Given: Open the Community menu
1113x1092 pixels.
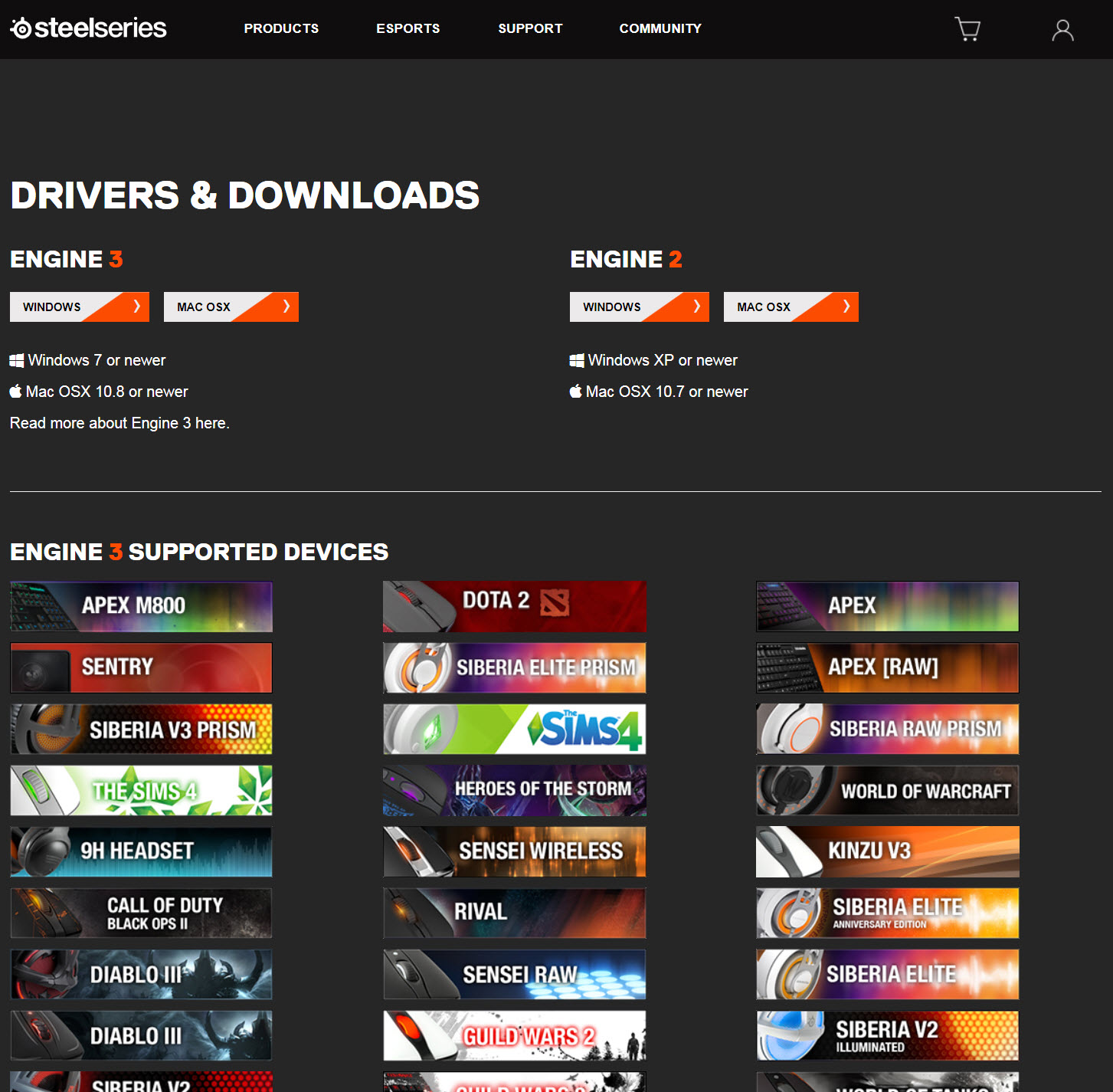Looking at the screenshot, I should [660, 28].
